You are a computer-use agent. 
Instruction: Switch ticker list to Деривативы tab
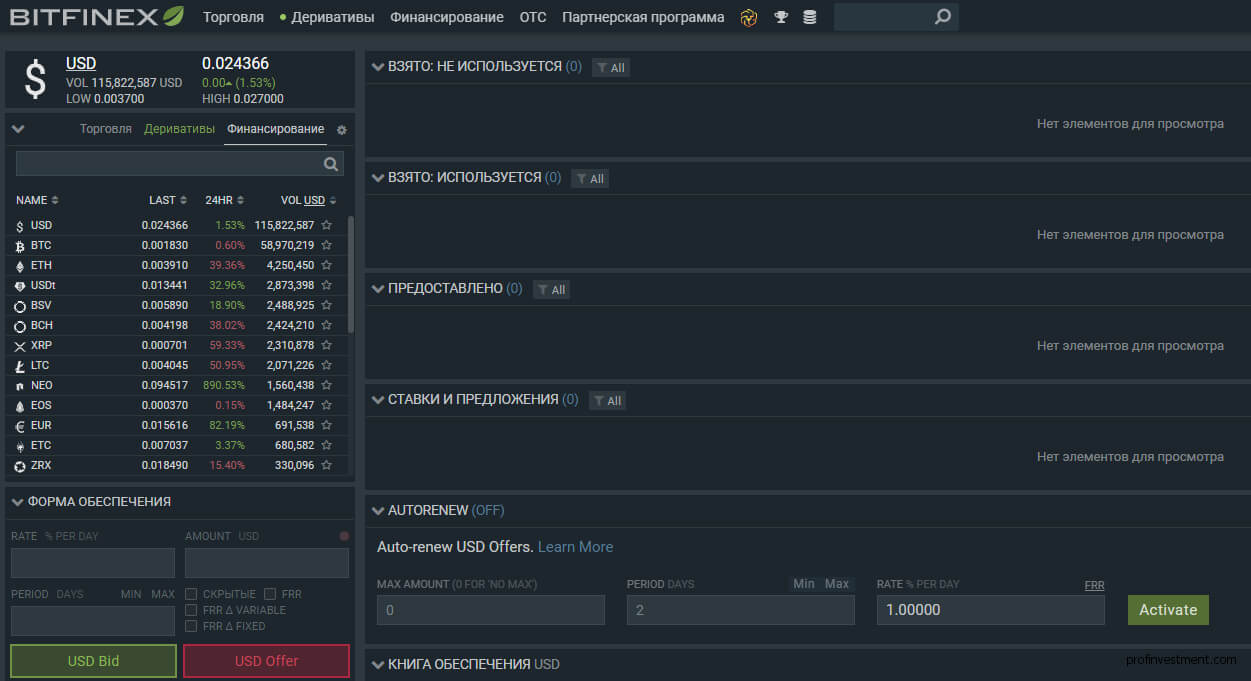coord(179,129)
